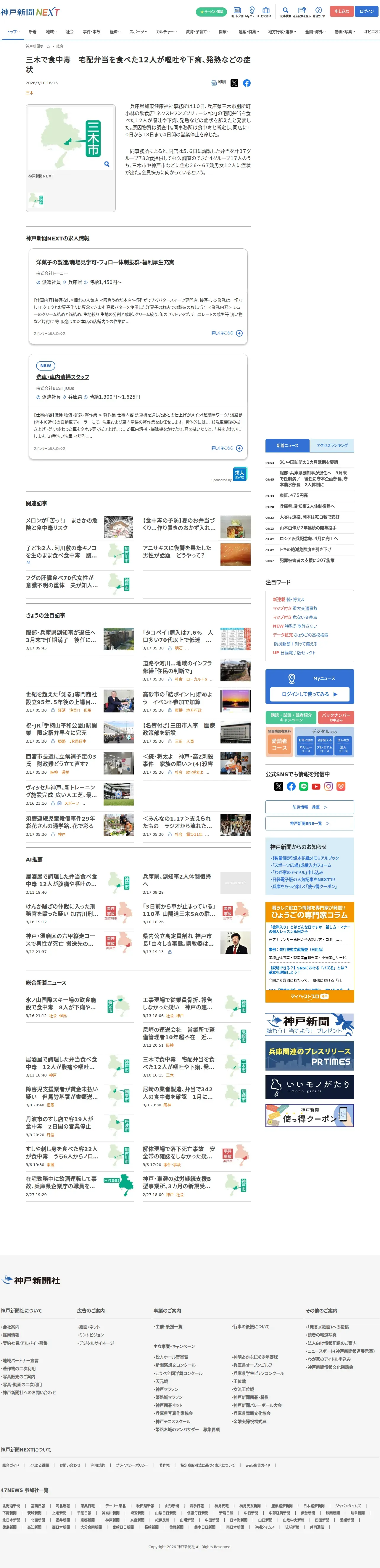Viewport: 380px width, 1568px height.
Task: Share the article on X
Action: pos(234,83)
